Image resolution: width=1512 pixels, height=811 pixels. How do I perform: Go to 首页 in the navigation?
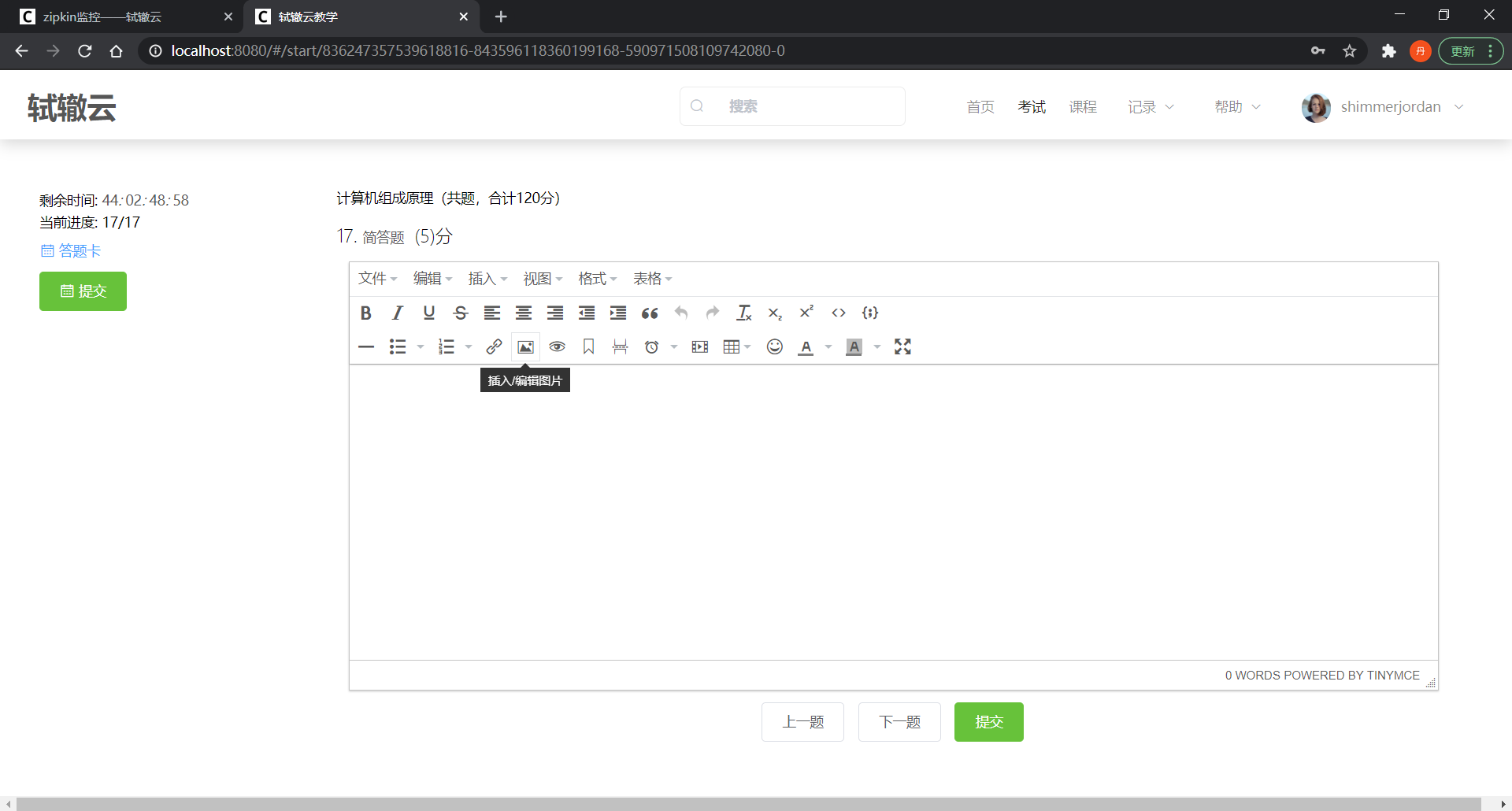(980, 106)
